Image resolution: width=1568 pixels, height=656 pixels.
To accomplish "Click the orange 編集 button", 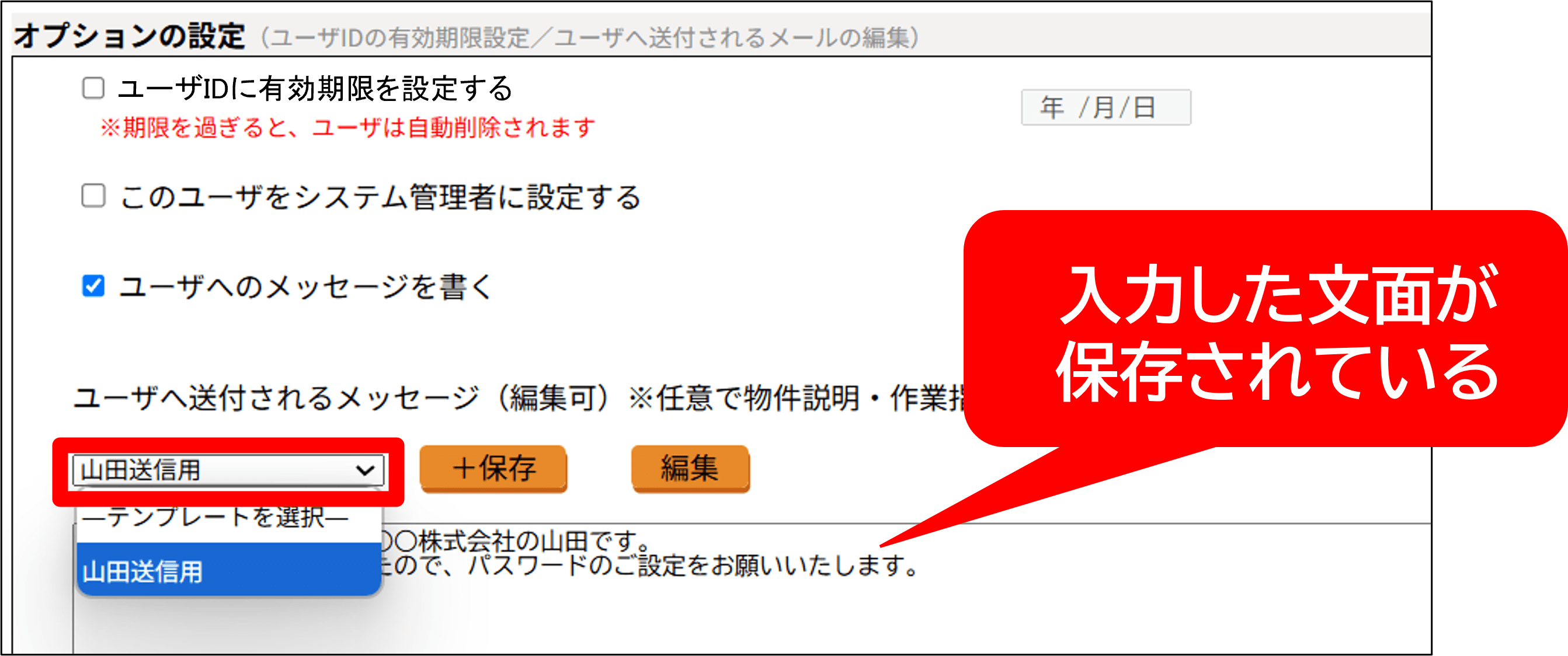I will tap(690, 468).
